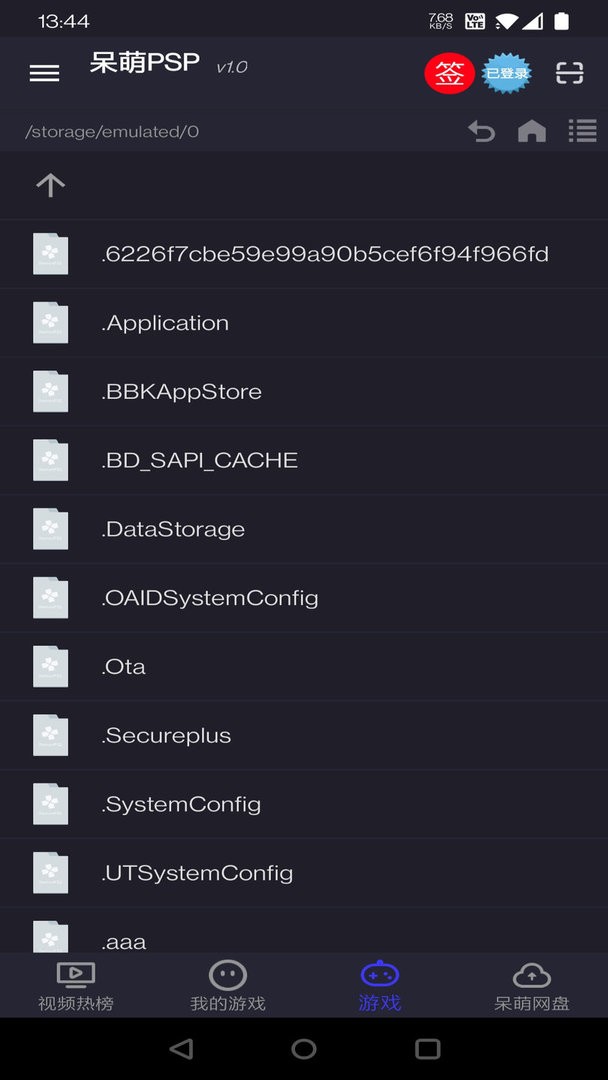608x1080 pixels.
Task: Click the /storage/emulated/0 path text
Action: coord(112,132)
